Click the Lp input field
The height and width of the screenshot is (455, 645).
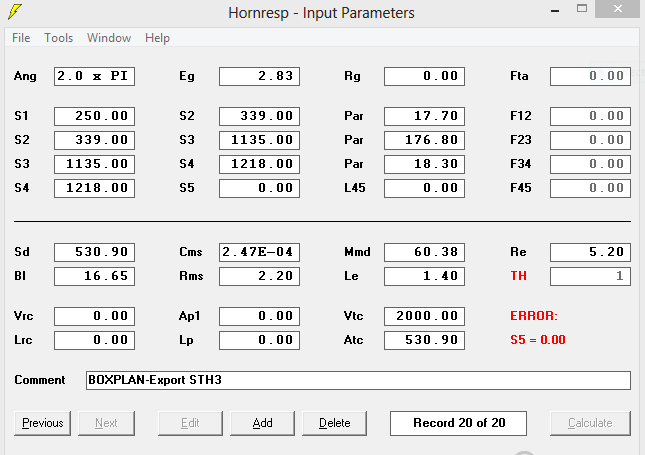click(x=260, y=341)
